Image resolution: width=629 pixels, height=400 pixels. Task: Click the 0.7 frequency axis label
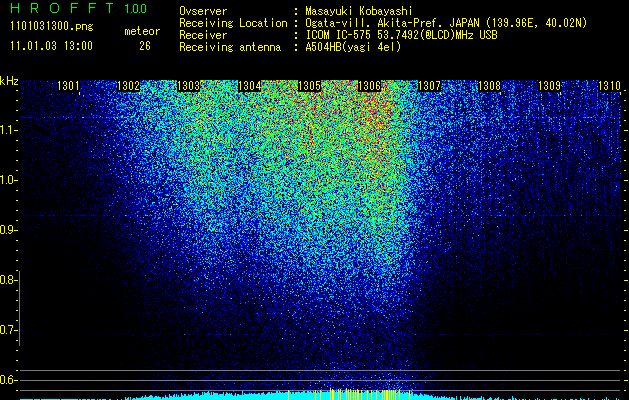tap(8, 330)
